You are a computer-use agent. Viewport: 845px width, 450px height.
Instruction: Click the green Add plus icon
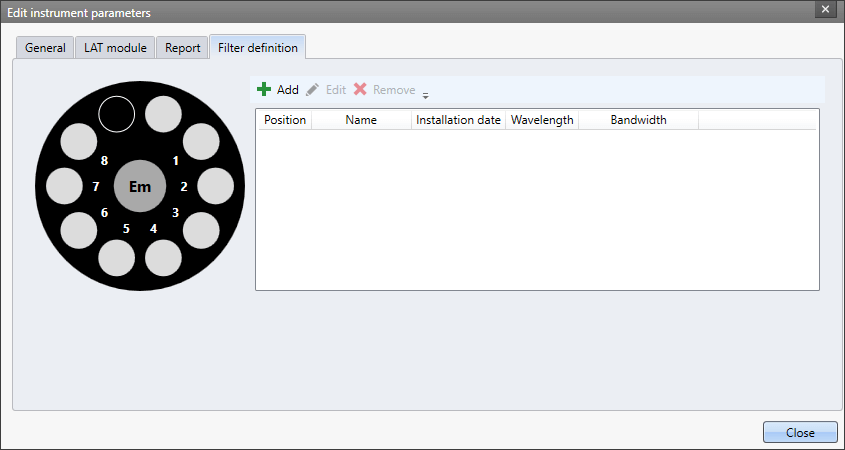click(x=264, y=90)
